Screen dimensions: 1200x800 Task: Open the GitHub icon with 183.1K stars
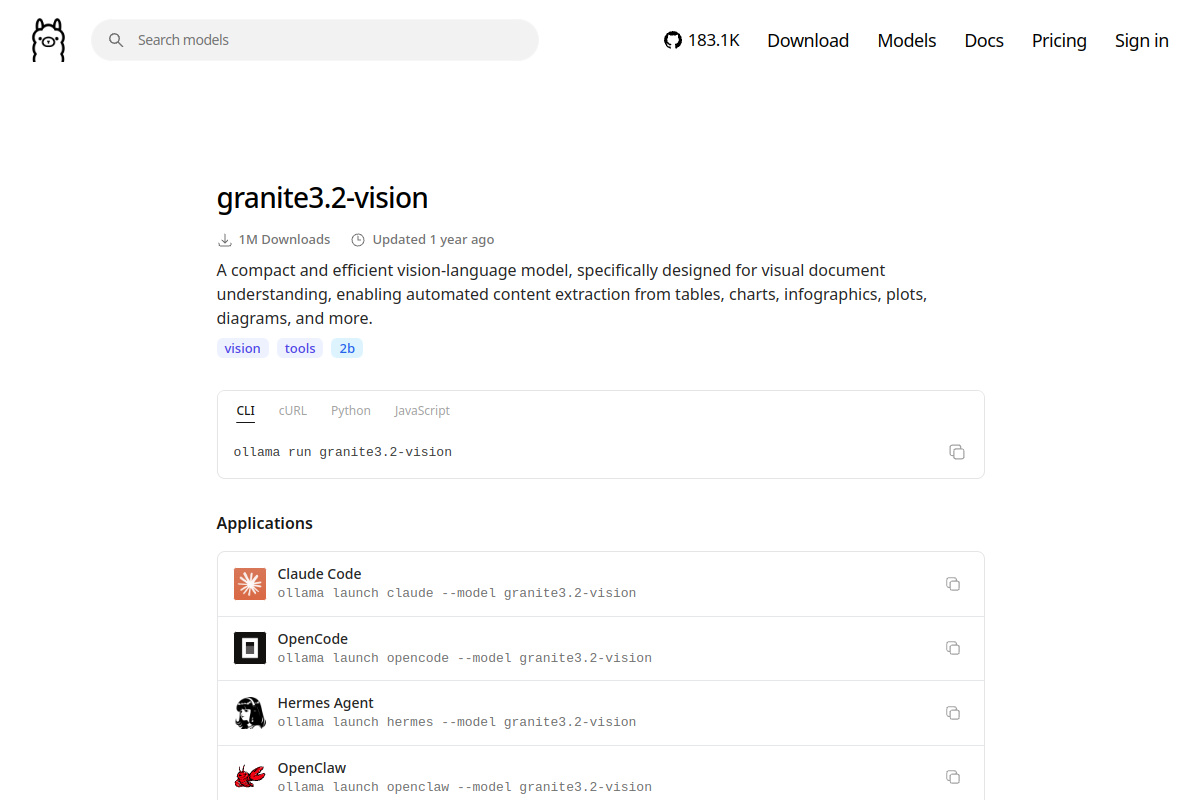(702, 40)
